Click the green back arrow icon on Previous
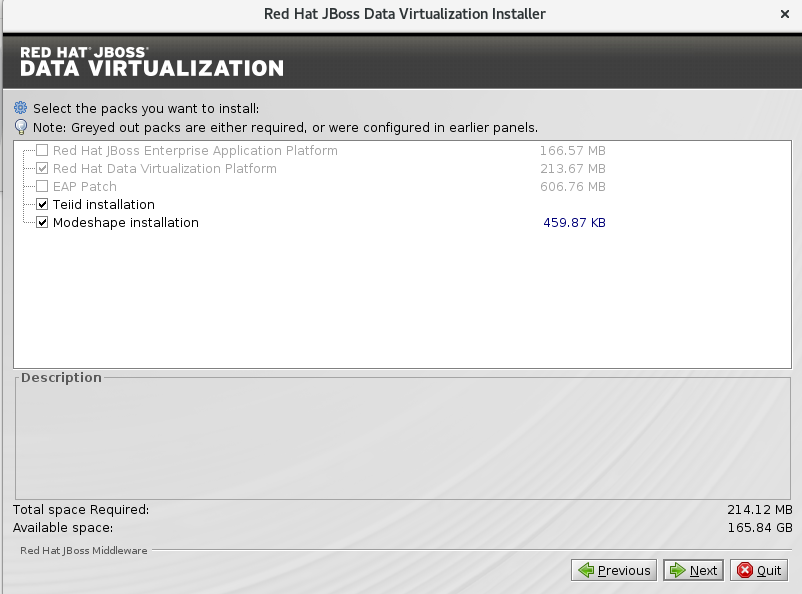This screenshot has width=802, height=594. click(586, 570)
